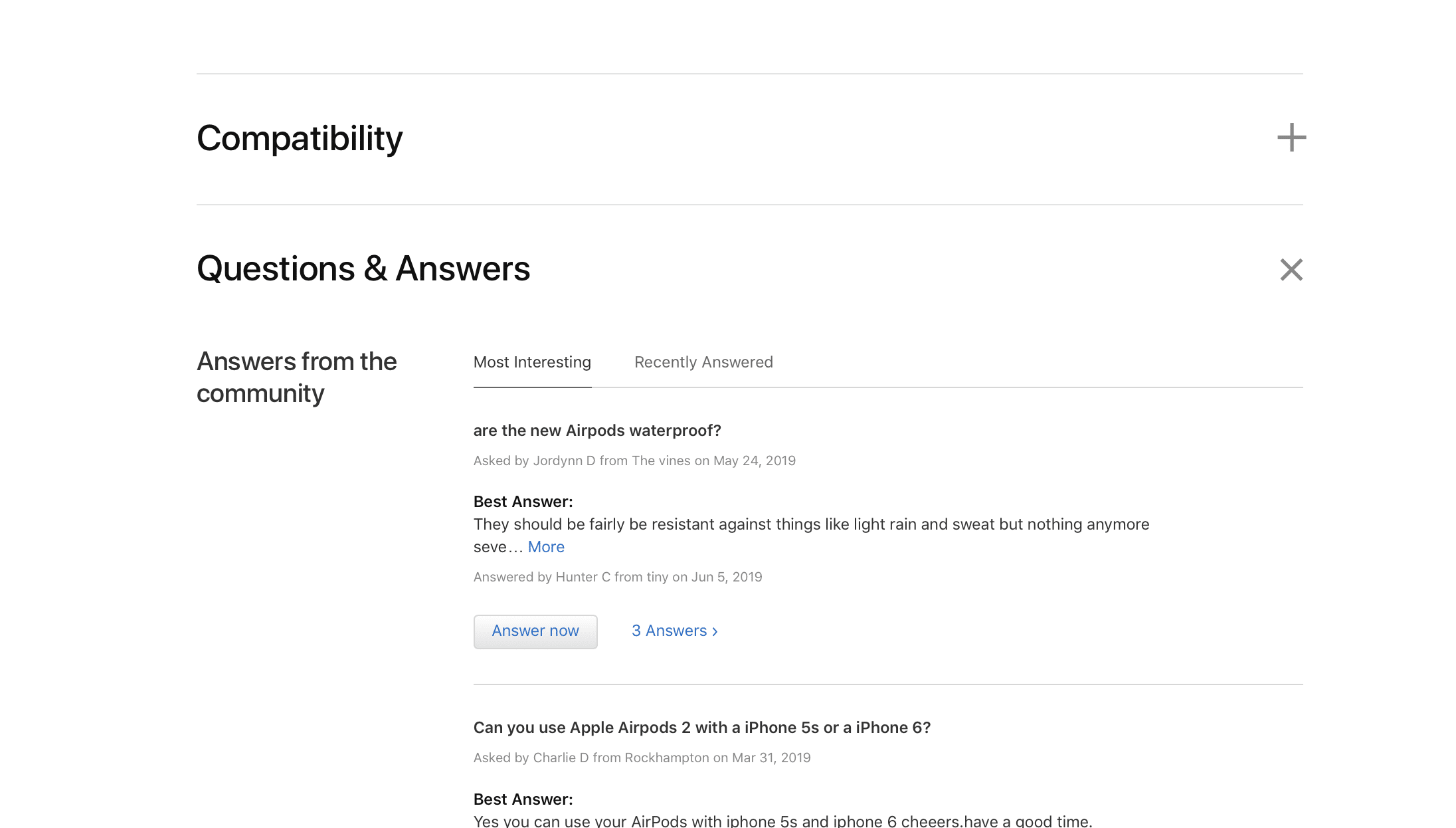Click the Asked by Charlie D line

(x=642, y=758)
